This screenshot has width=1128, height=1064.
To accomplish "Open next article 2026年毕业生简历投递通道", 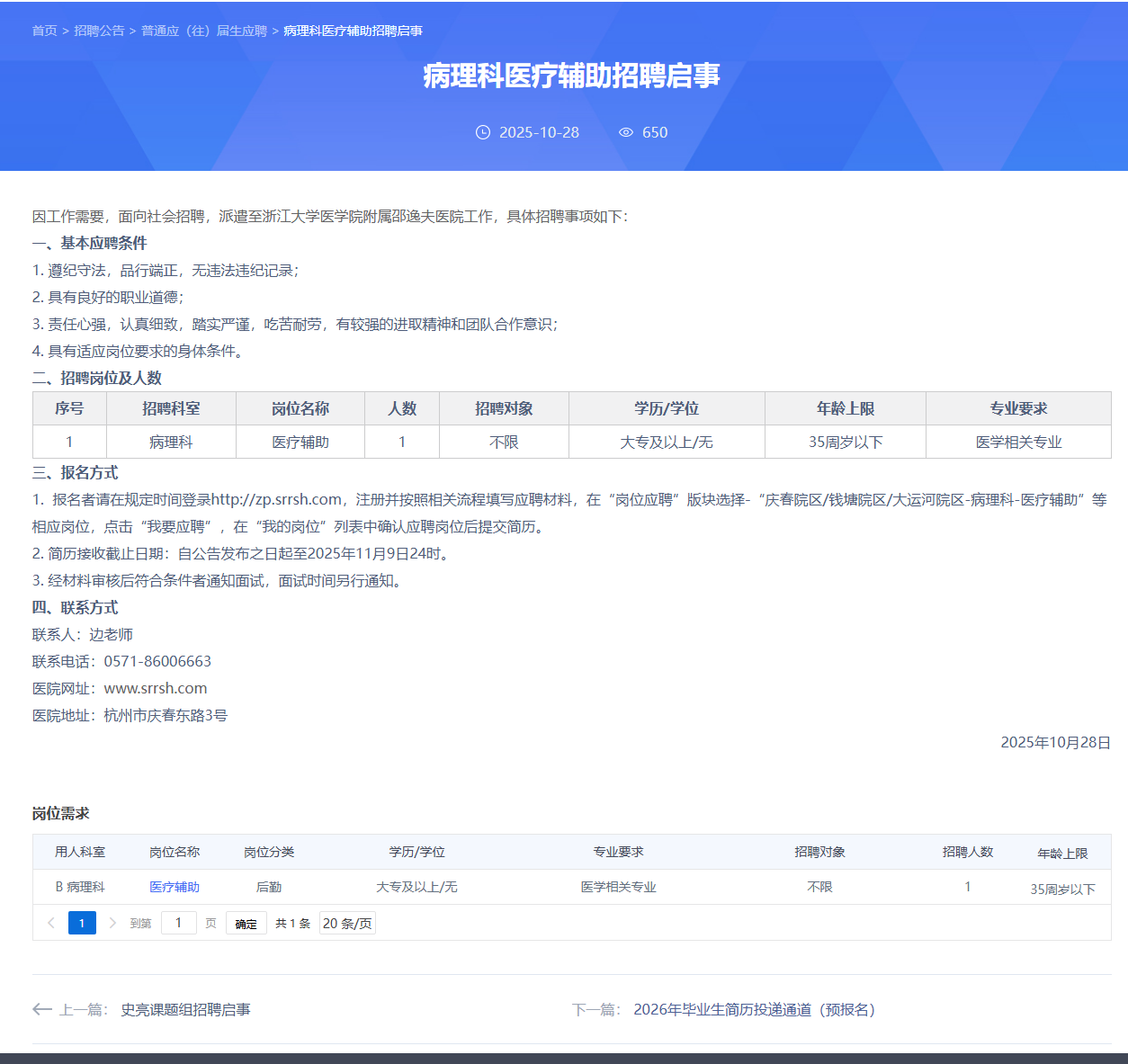I will point(754,1009).
